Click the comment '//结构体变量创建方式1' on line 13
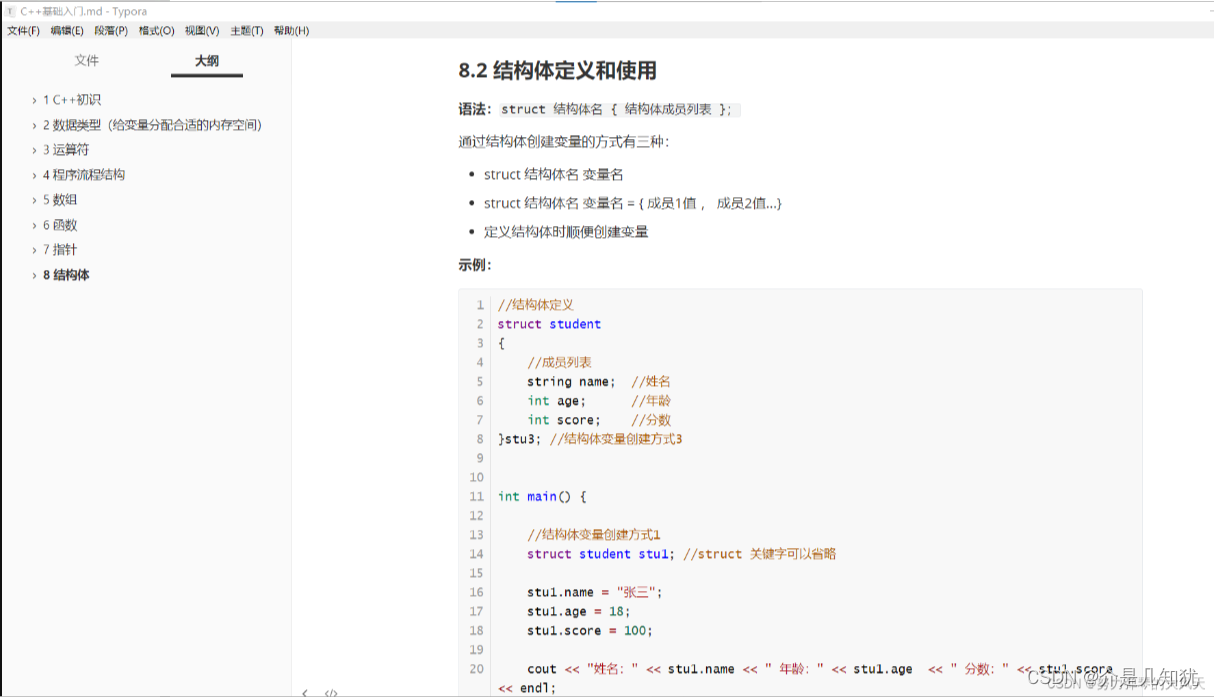Image resolution: width=1214 pixels, height=697 pixels. tap(594, 535)
